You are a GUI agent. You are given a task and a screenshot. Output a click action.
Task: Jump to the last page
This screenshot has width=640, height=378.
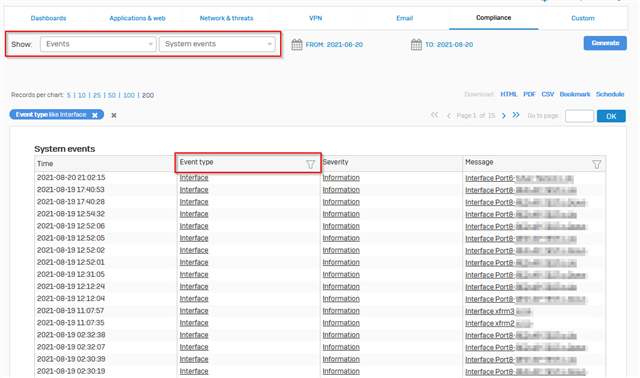pyautogui.click(x=516, y=115)
